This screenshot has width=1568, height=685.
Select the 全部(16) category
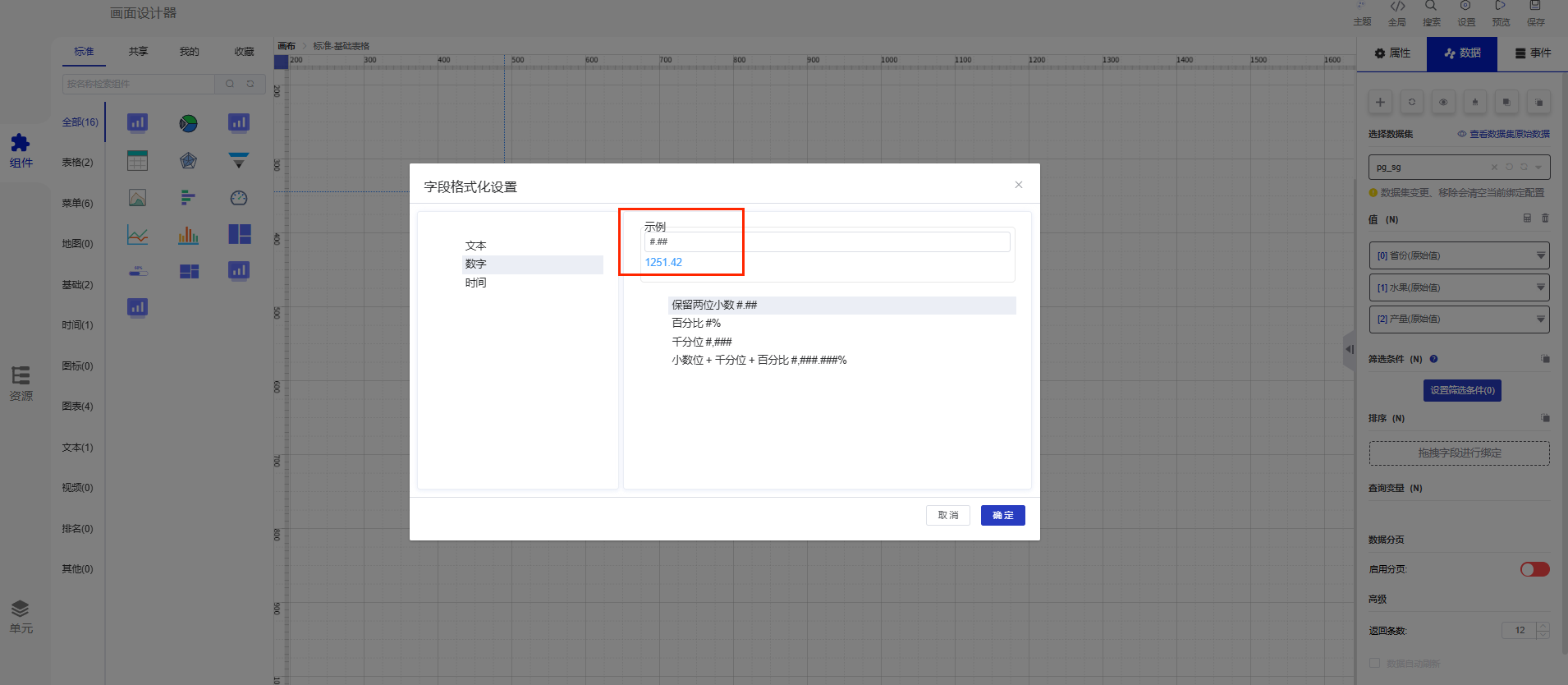coord(80,122)
